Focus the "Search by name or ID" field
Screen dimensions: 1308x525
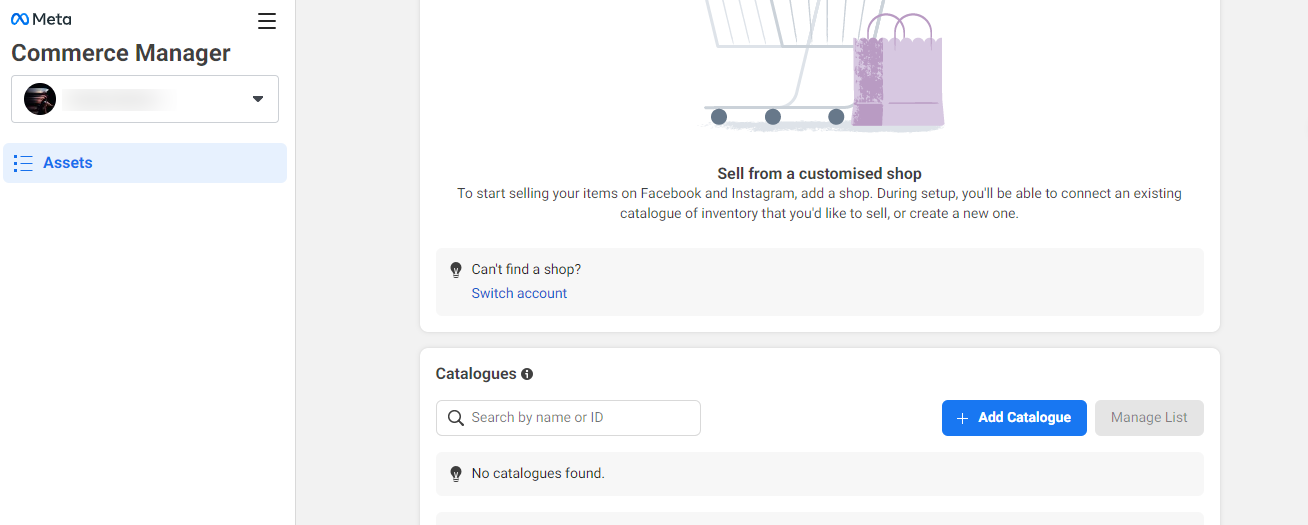click(582, 418)
